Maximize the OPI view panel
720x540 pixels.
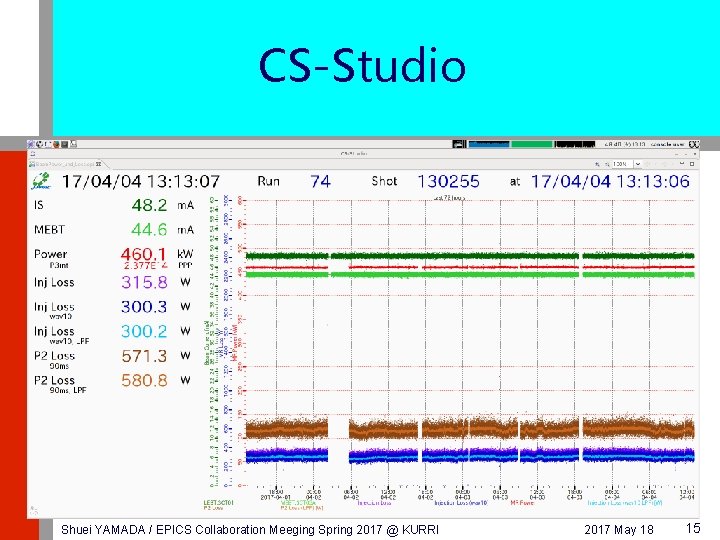click(692, 164)
